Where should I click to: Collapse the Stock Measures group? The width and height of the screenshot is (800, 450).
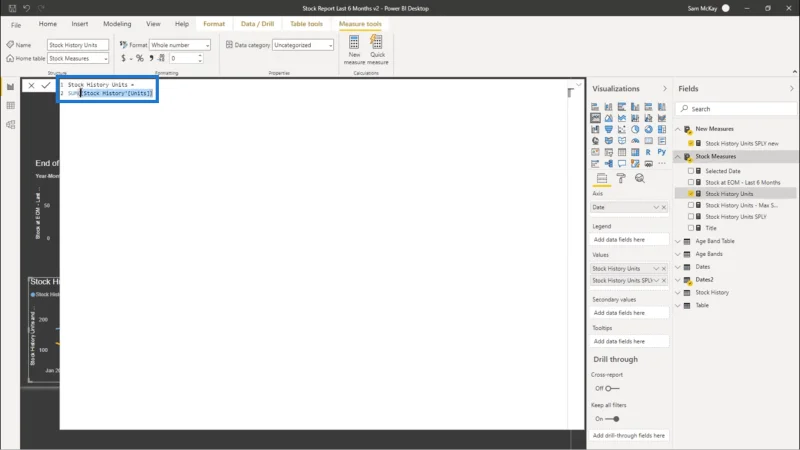click(678, 157)
